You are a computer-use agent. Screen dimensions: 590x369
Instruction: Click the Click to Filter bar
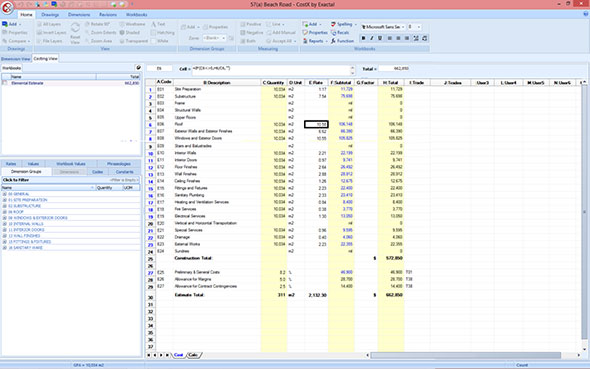pos(71,180)
